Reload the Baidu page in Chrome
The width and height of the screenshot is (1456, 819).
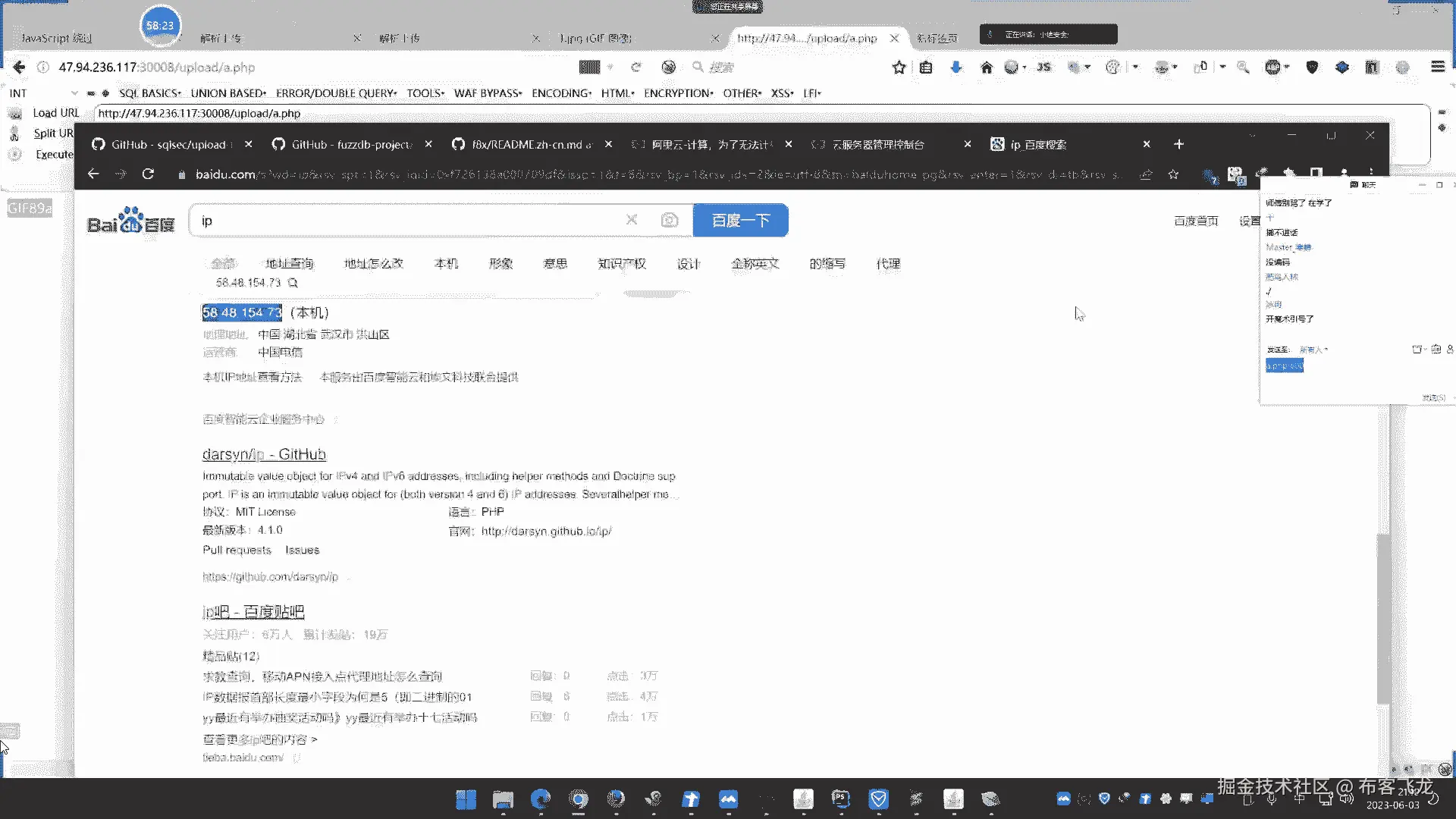click(148, 174)
